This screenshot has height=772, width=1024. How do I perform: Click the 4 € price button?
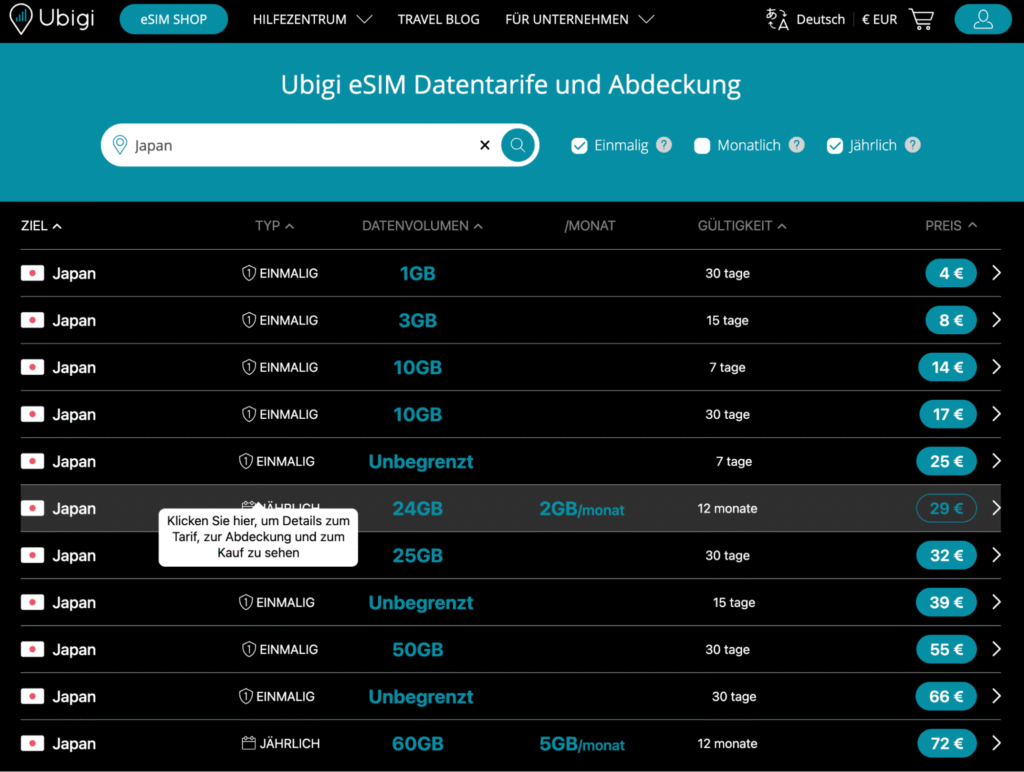(950, 273)
